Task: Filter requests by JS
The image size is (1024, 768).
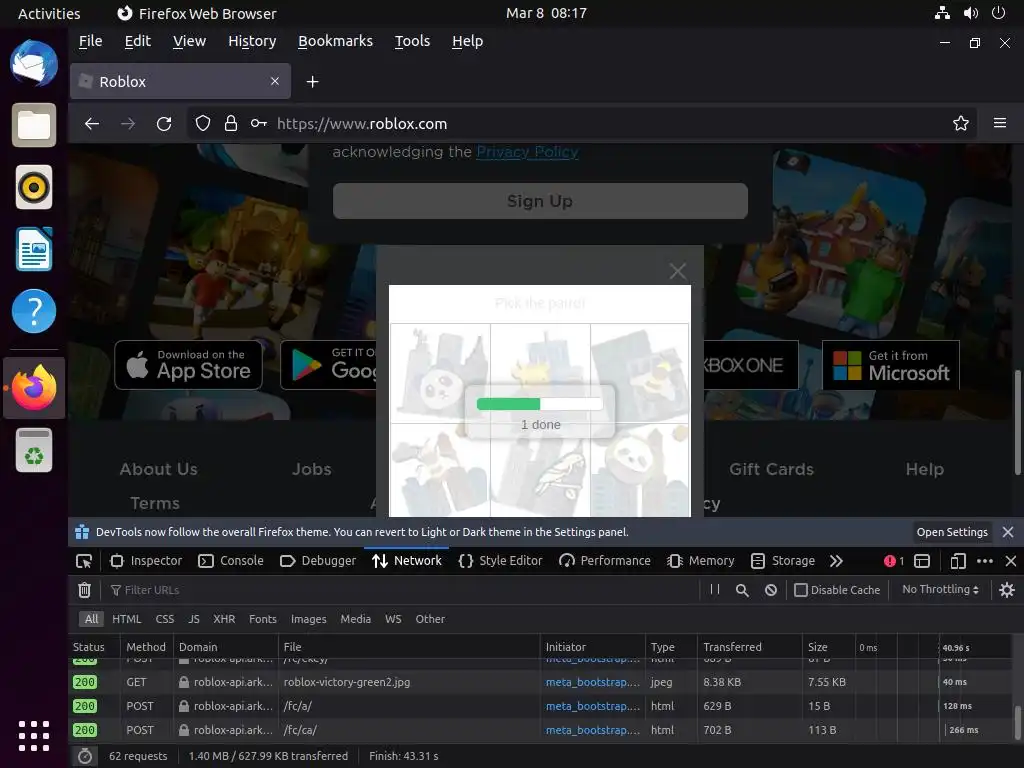Action: point(194,618)
